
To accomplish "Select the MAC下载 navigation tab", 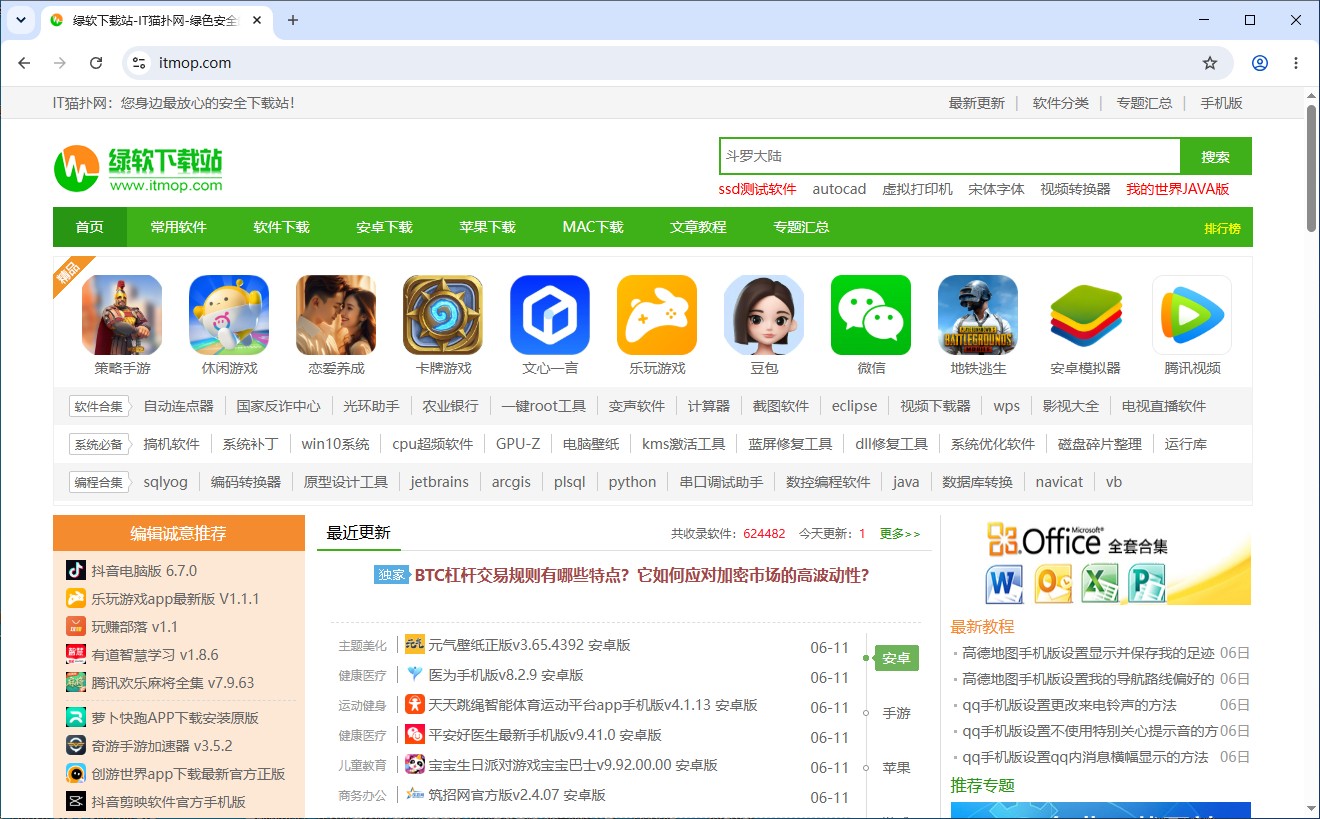I will click(x=593, y=227).
